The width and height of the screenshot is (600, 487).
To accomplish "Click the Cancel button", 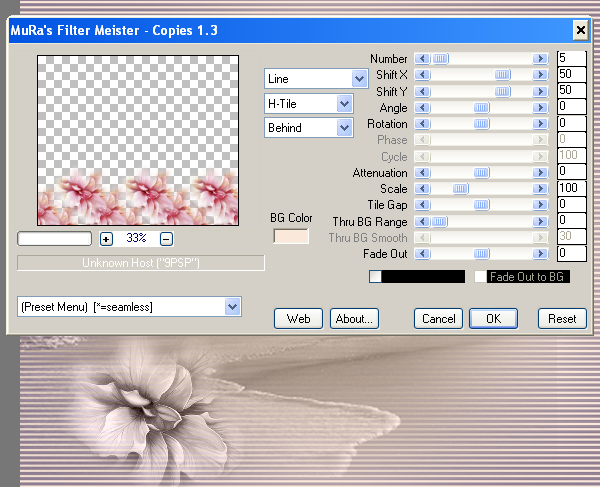I will click(439, 319).
